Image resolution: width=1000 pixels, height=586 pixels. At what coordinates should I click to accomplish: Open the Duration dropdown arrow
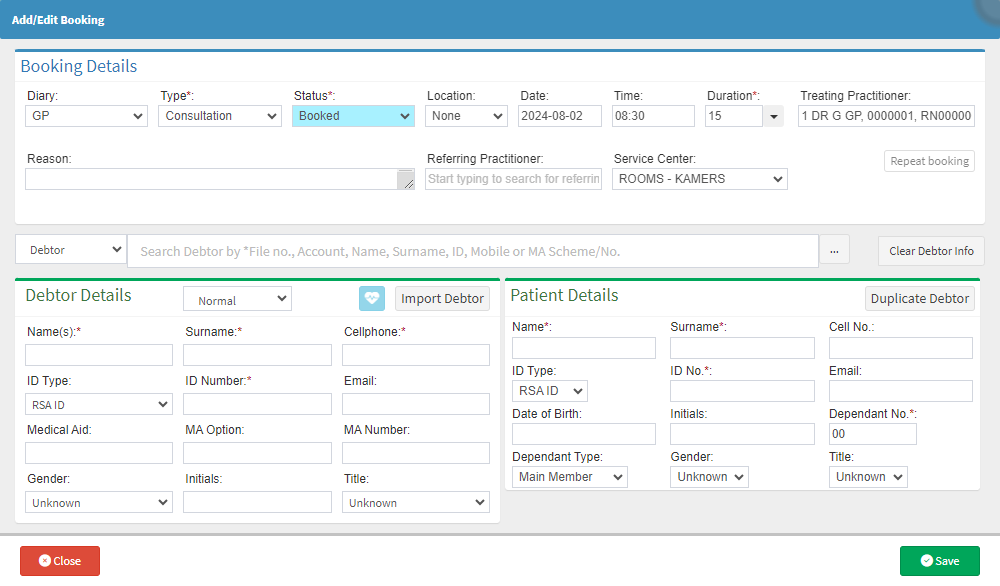773,116
